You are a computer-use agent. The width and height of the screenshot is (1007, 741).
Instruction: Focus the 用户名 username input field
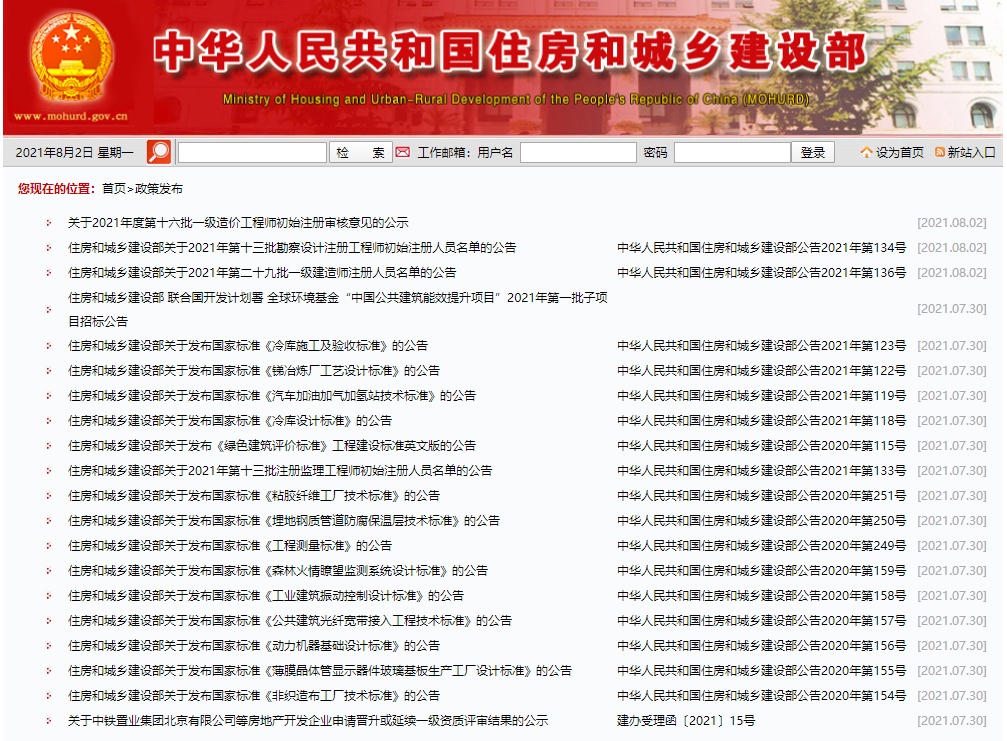coord(578,152)
